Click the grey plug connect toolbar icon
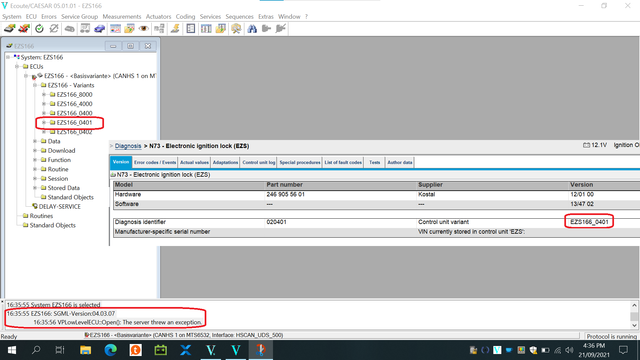Image resolution: width=640 pixels, height=360 pixels. point(266,29)
